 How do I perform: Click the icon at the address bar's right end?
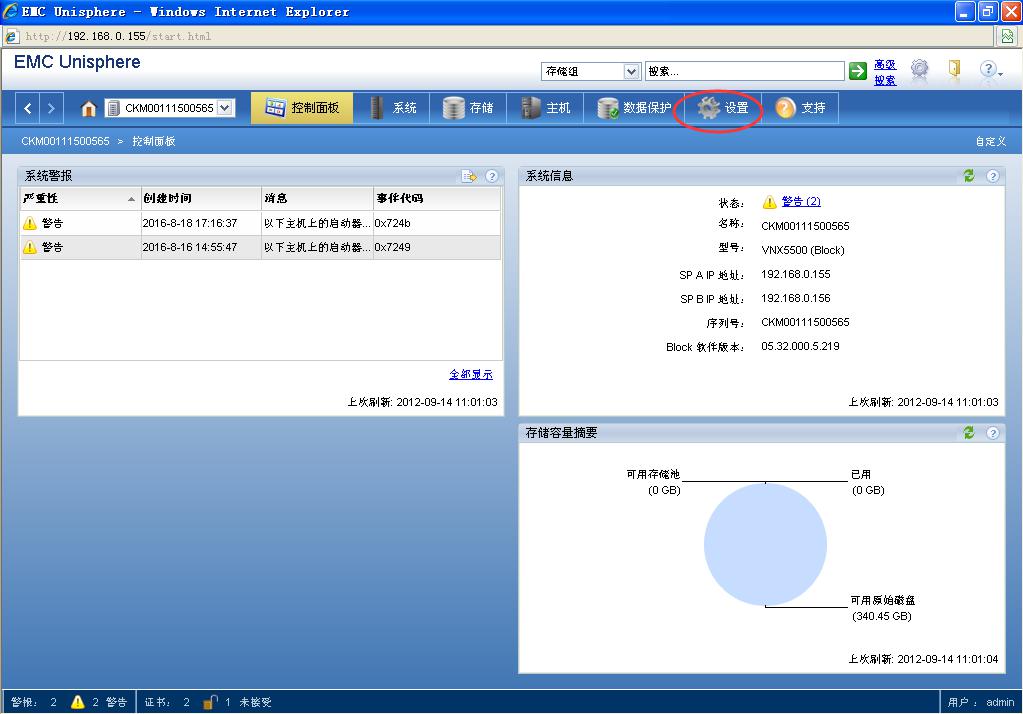tap(1007, 37)
